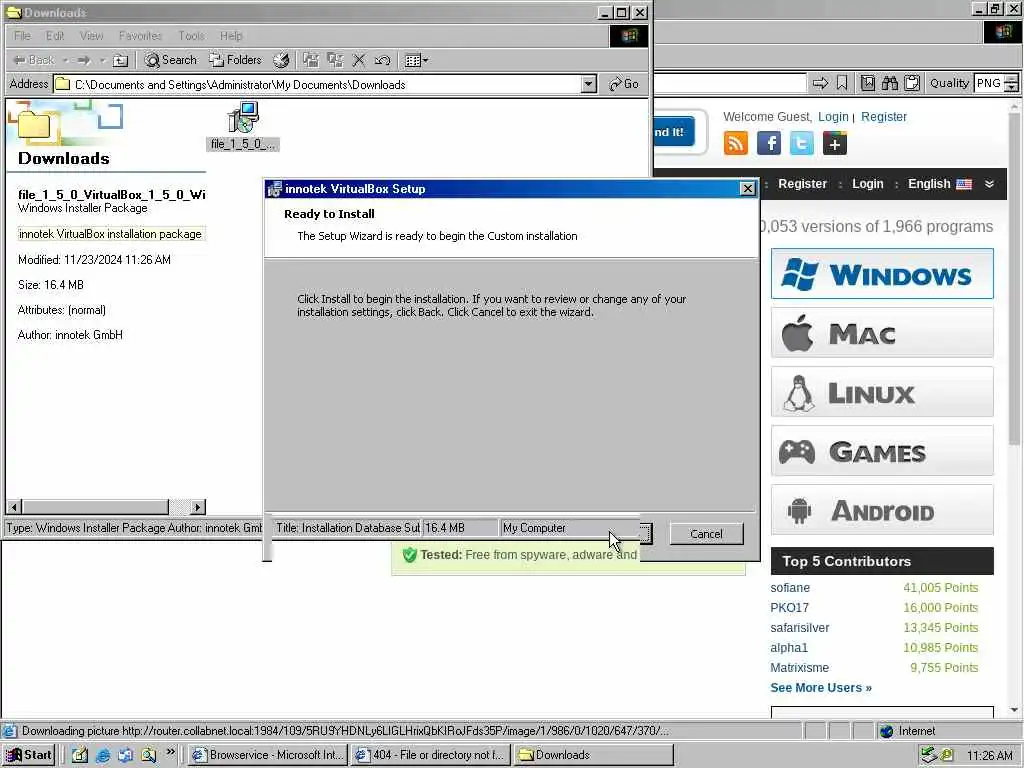This screenshot has width=1024, height=768.
Task: Click the clipboard icon in the browser toolbar
Action: pyautogui.click(x=912, y=83)
